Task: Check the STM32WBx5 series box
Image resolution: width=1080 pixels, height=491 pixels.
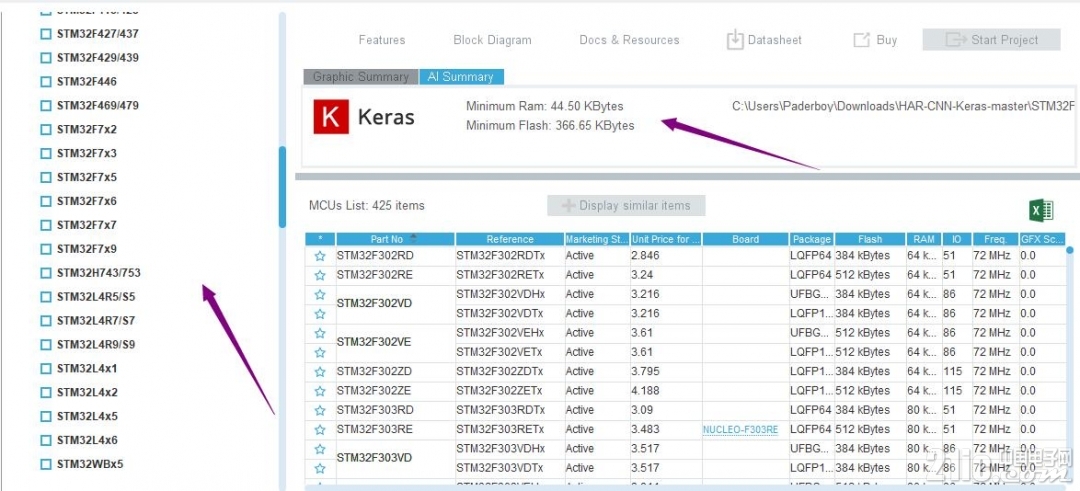Action: click(x=45, y=464)
